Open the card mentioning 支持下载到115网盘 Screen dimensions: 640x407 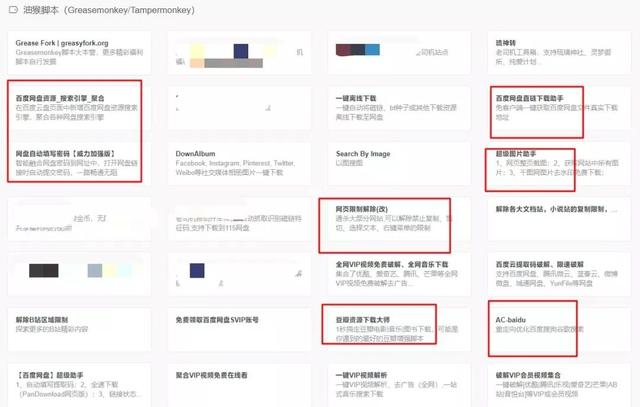click(239, 219)
